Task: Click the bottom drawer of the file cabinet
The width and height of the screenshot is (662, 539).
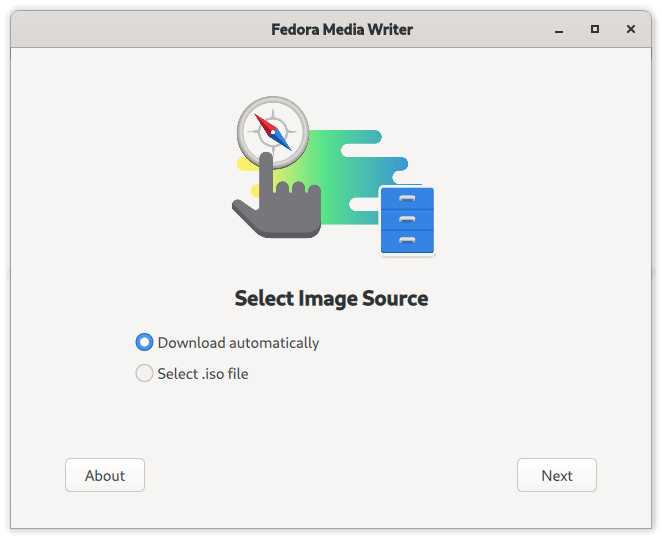Action: (407, 241)
